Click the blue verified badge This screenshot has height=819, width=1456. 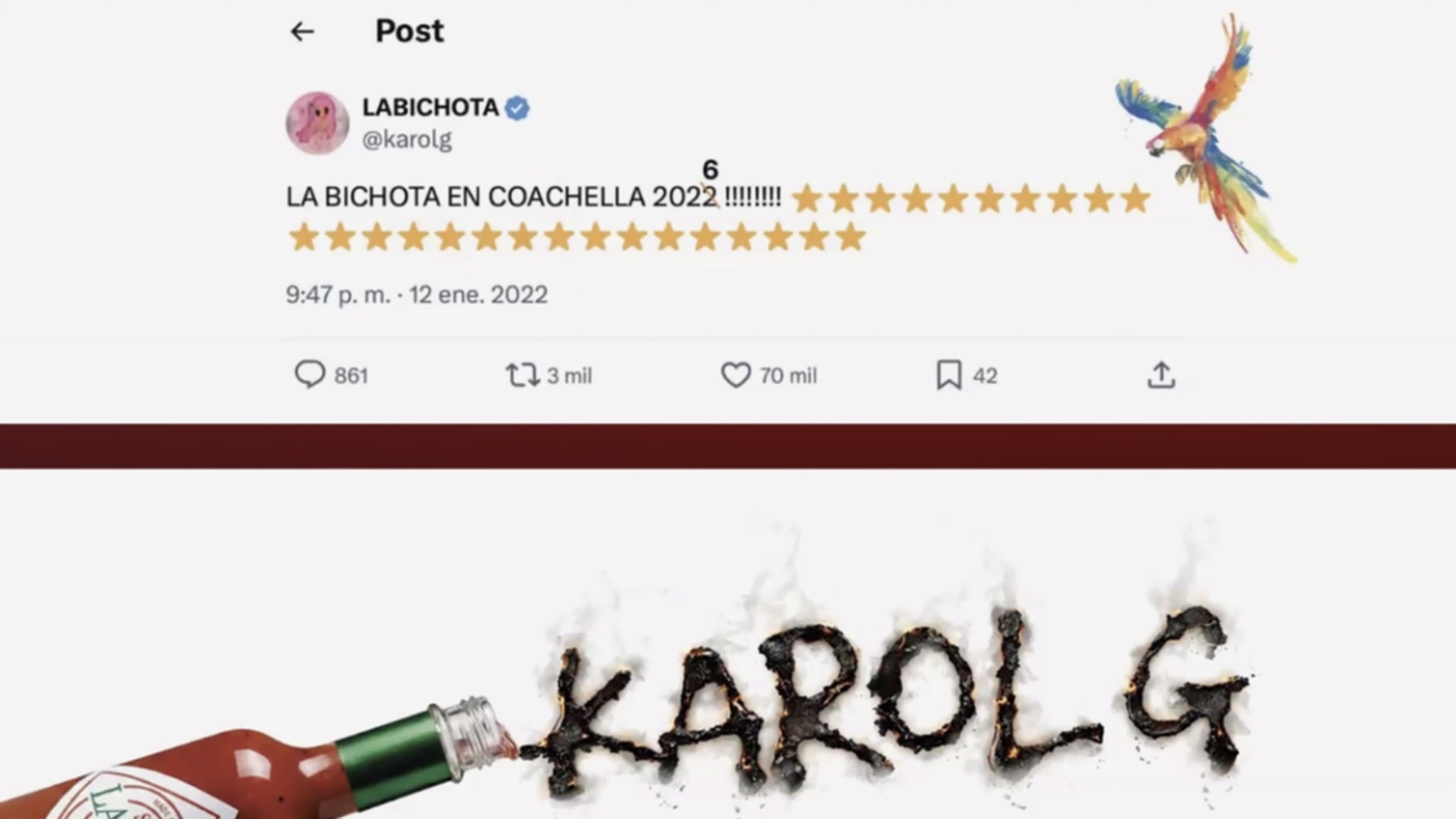coord(517,108)
